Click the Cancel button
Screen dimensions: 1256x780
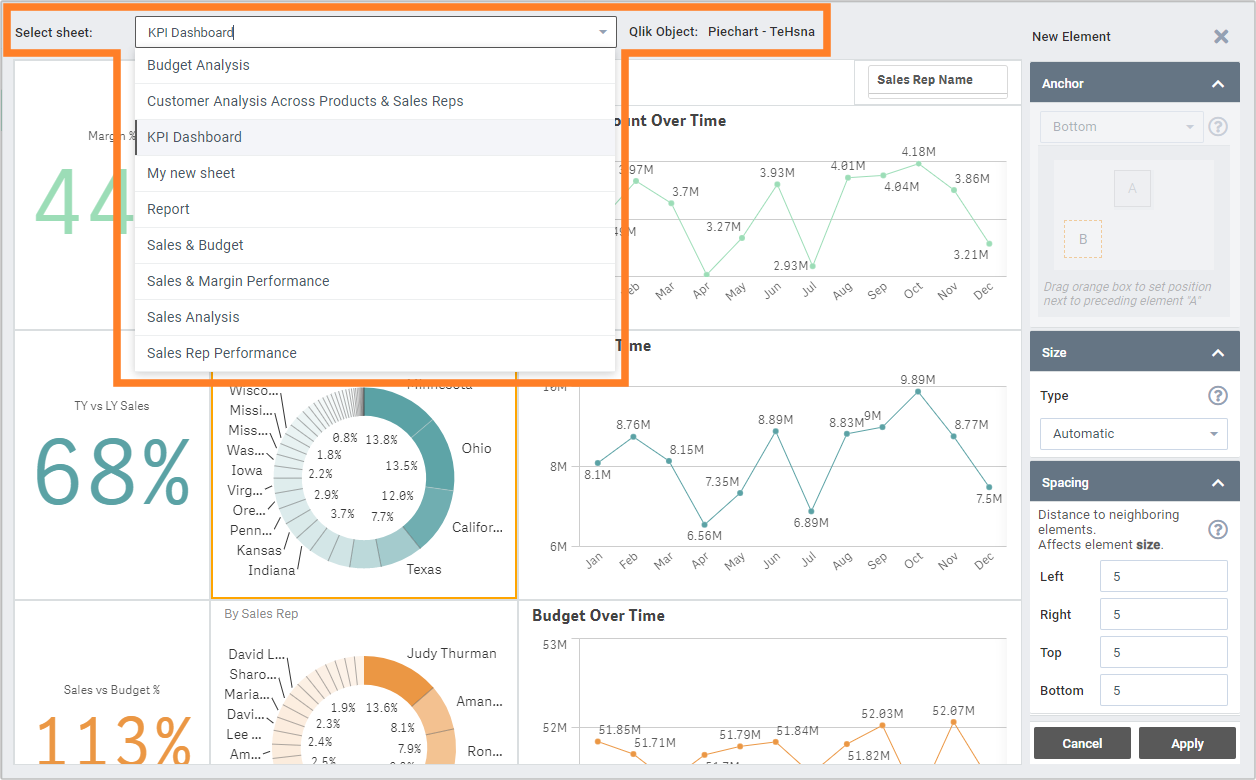[x=1082, y=743]
